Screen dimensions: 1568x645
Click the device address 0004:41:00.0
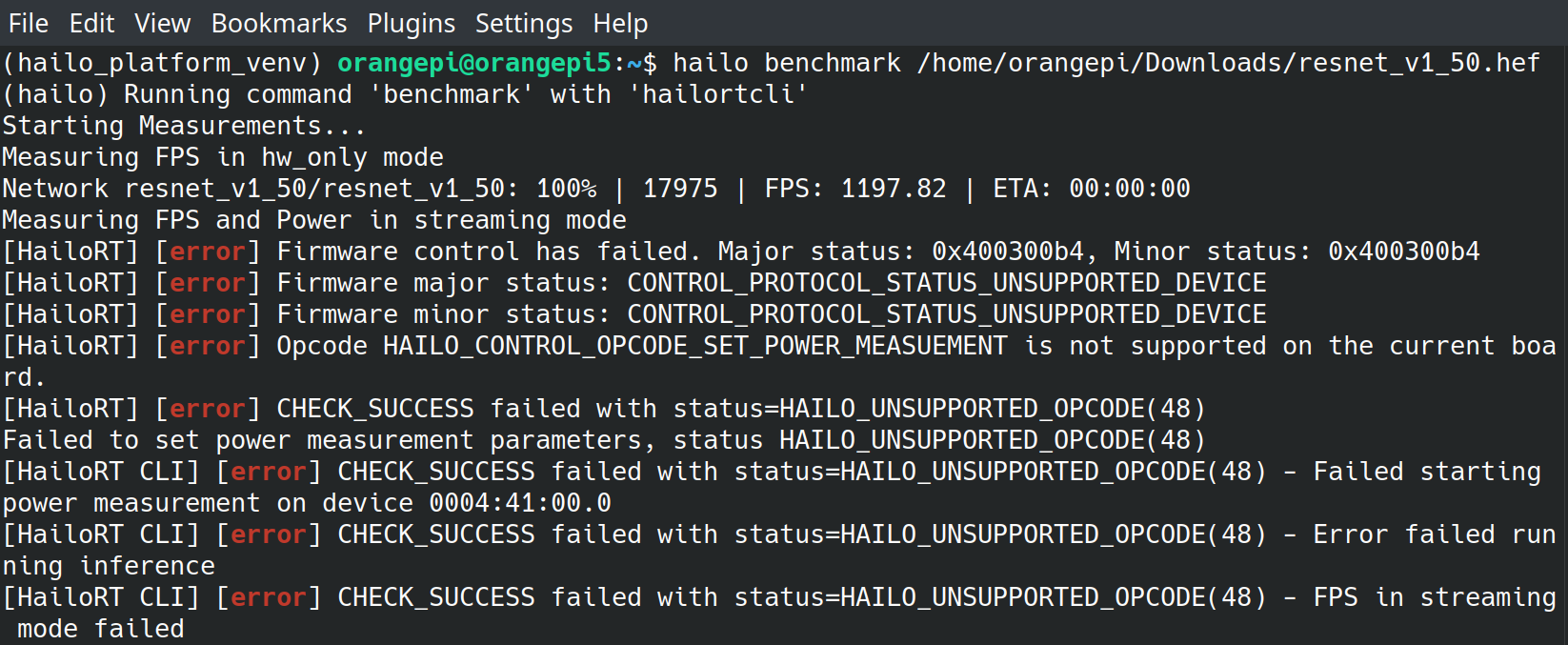(520, 503)
